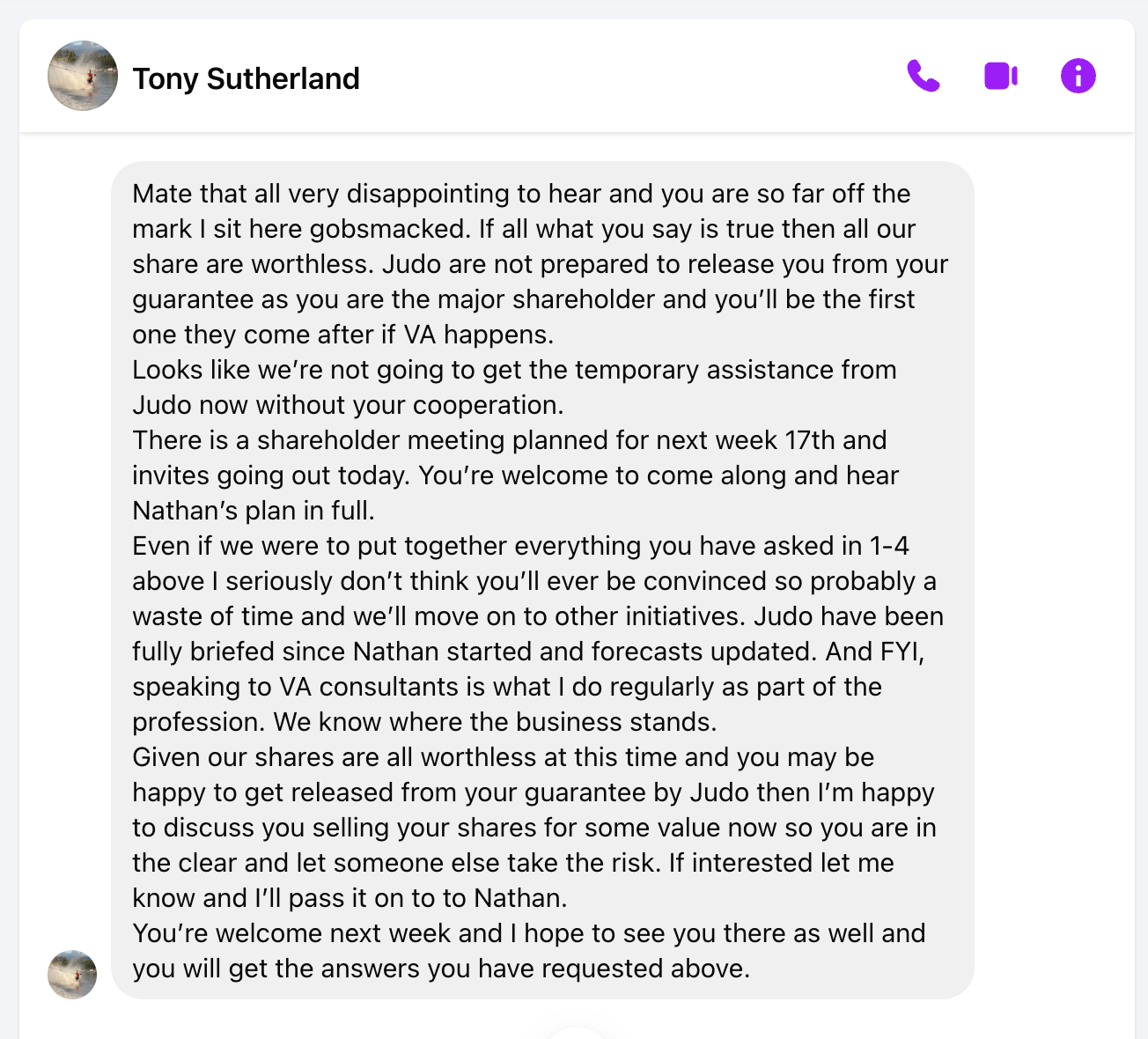Click the sentence 'We know where the business stands.'
Screen dimensions: 1148x1039
(x=496, y=722)
